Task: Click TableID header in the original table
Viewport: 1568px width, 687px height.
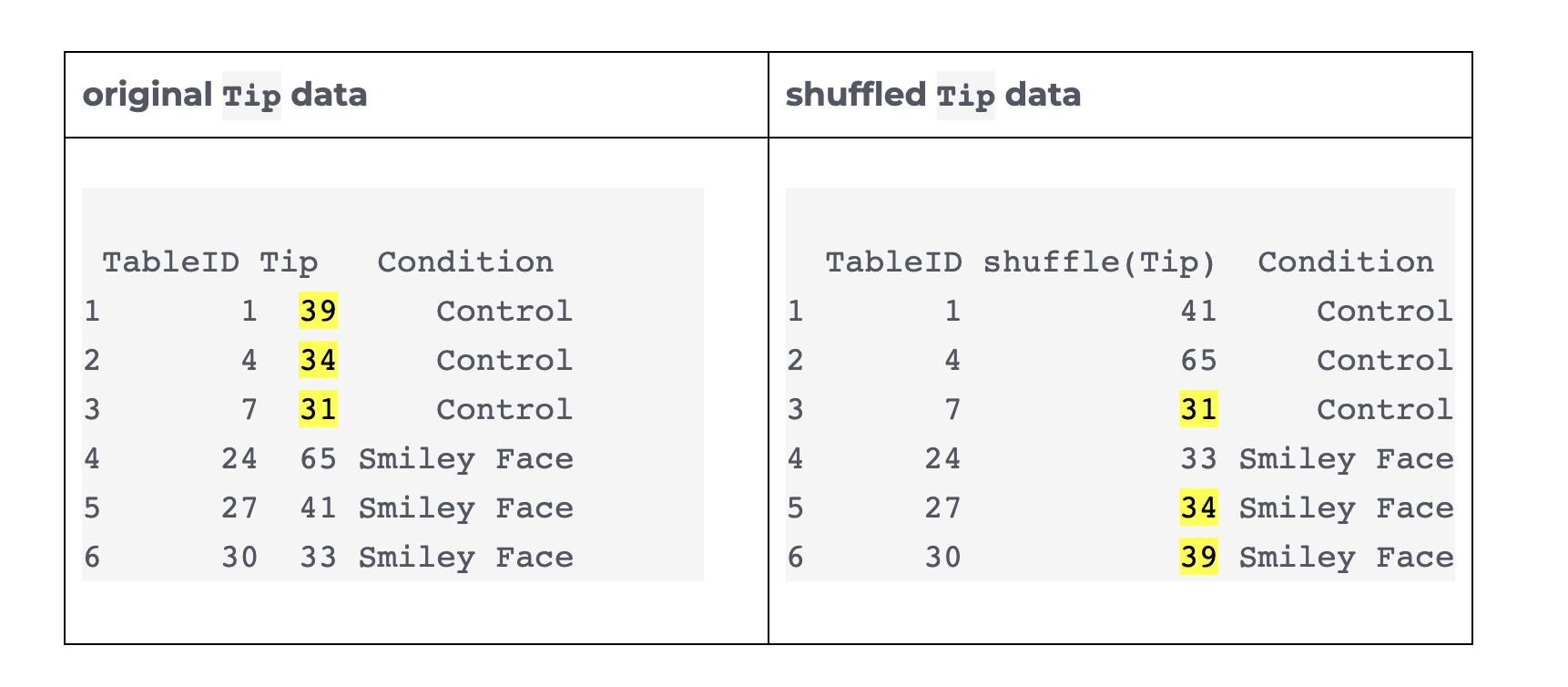Action: coord(170,262)
